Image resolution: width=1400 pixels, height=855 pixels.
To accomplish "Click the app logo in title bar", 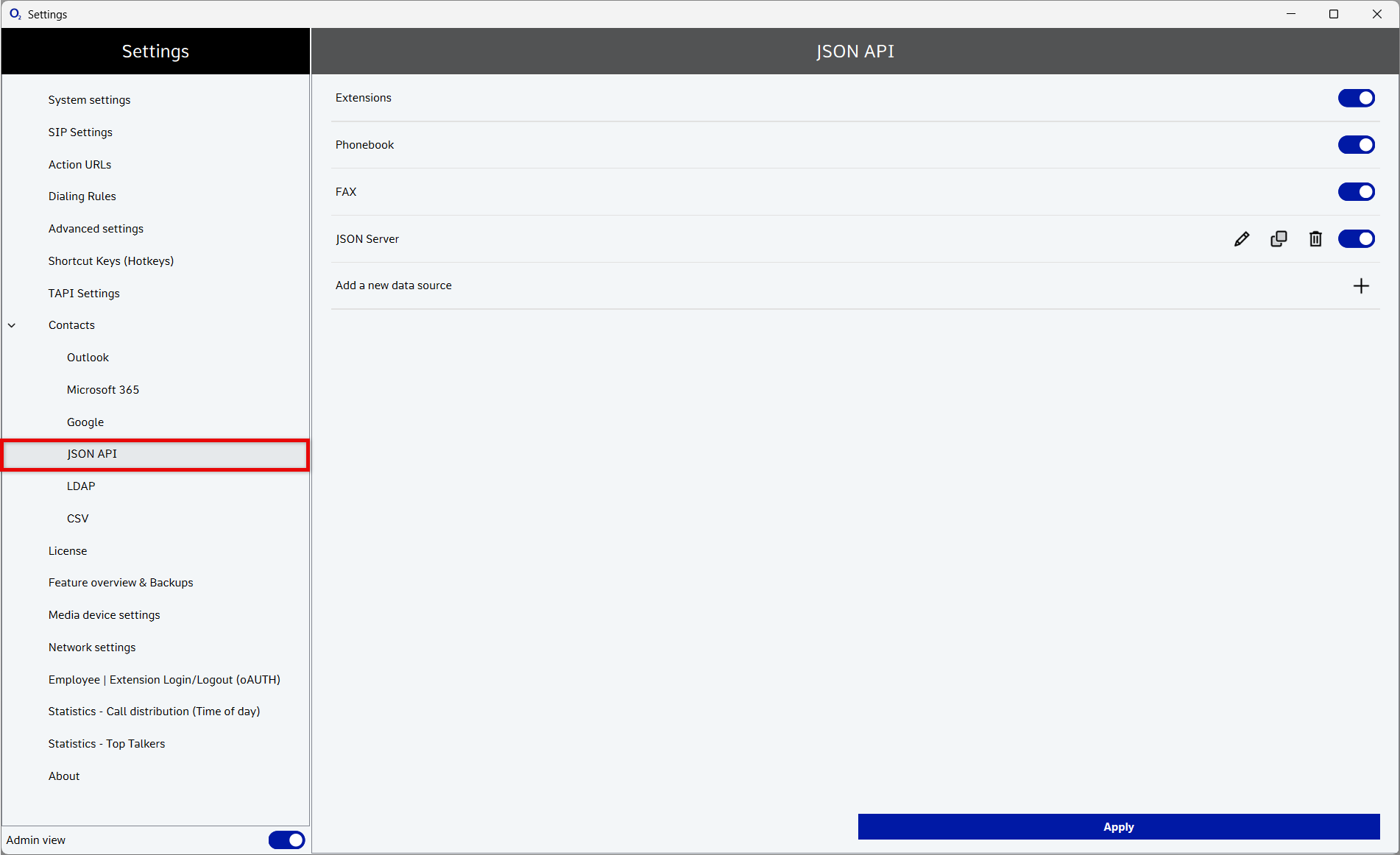I will coord(15,14).
